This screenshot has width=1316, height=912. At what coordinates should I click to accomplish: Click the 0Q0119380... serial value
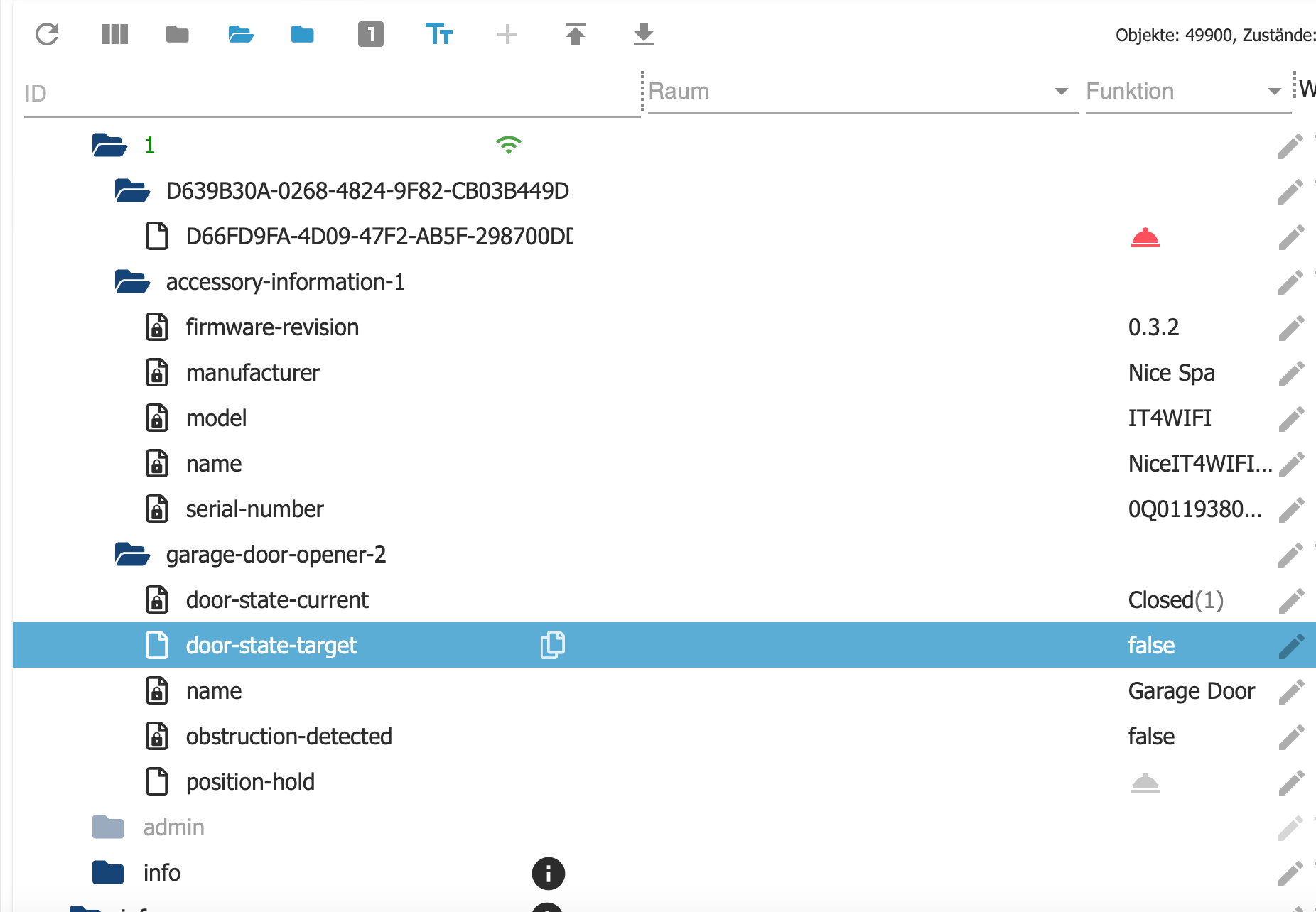pyautogui.click(x=1195, y=509)
